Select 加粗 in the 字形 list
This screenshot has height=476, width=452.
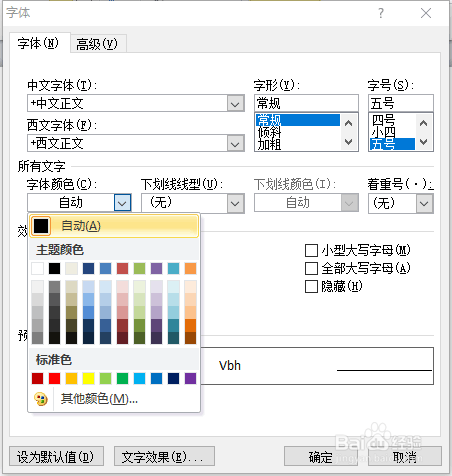coord(269,145)
